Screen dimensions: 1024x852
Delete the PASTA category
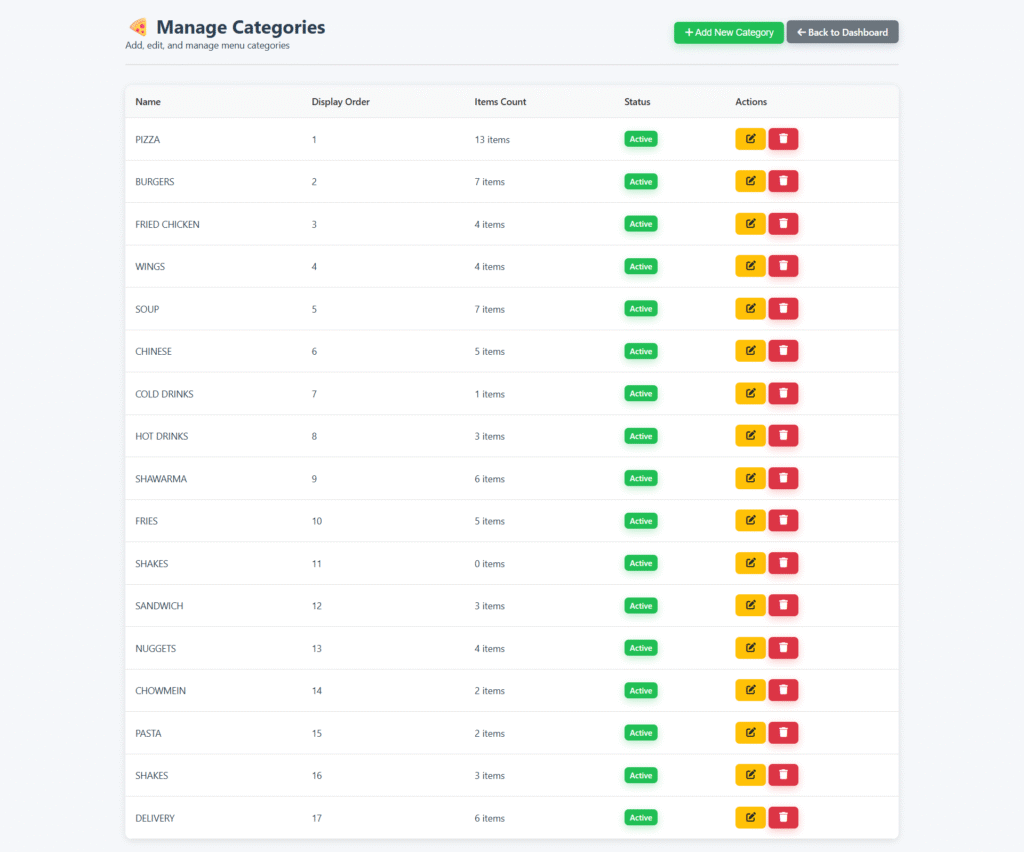point(783,733)
